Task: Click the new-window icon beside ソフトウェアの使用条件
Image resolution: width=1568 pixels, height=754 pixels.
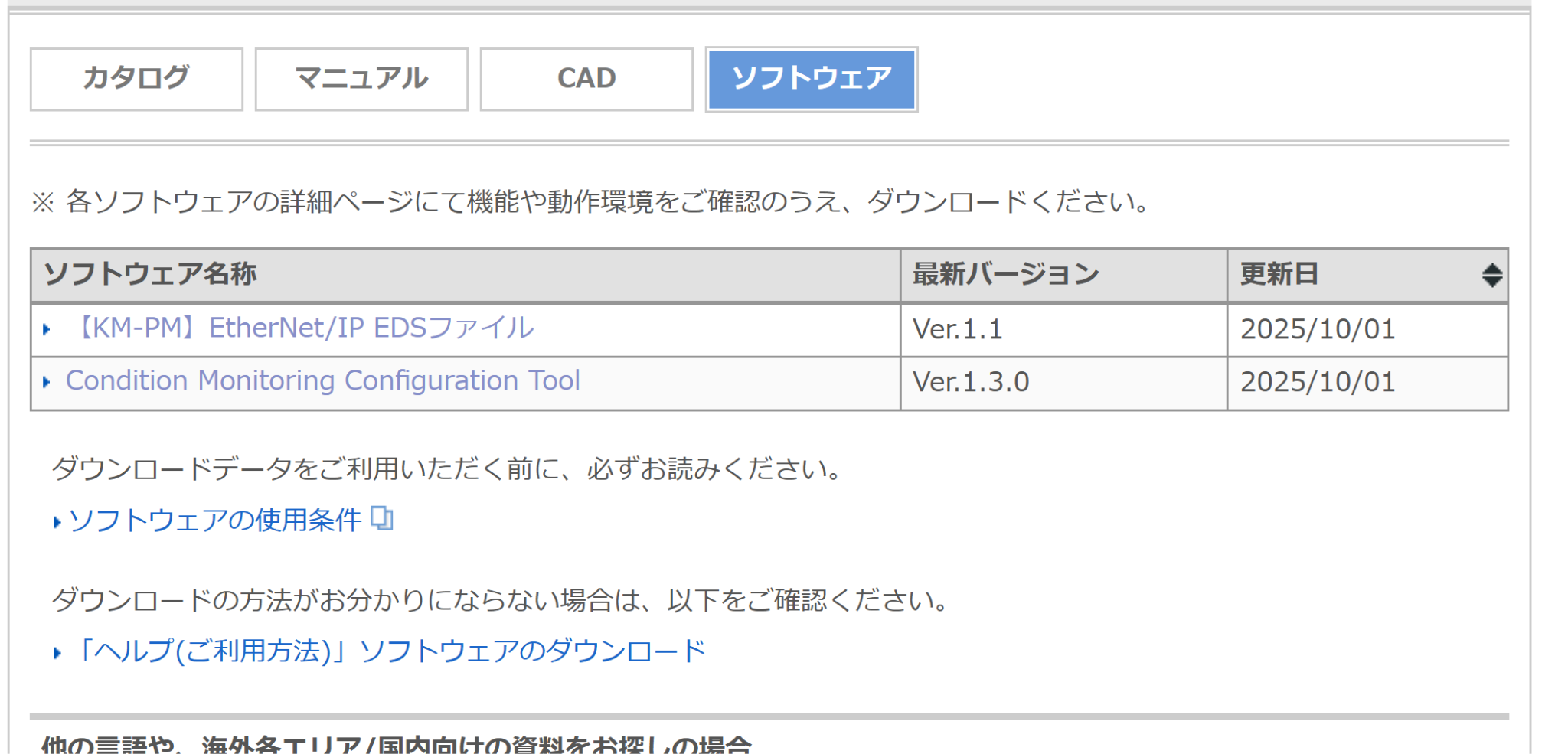Action: [381, 519]
